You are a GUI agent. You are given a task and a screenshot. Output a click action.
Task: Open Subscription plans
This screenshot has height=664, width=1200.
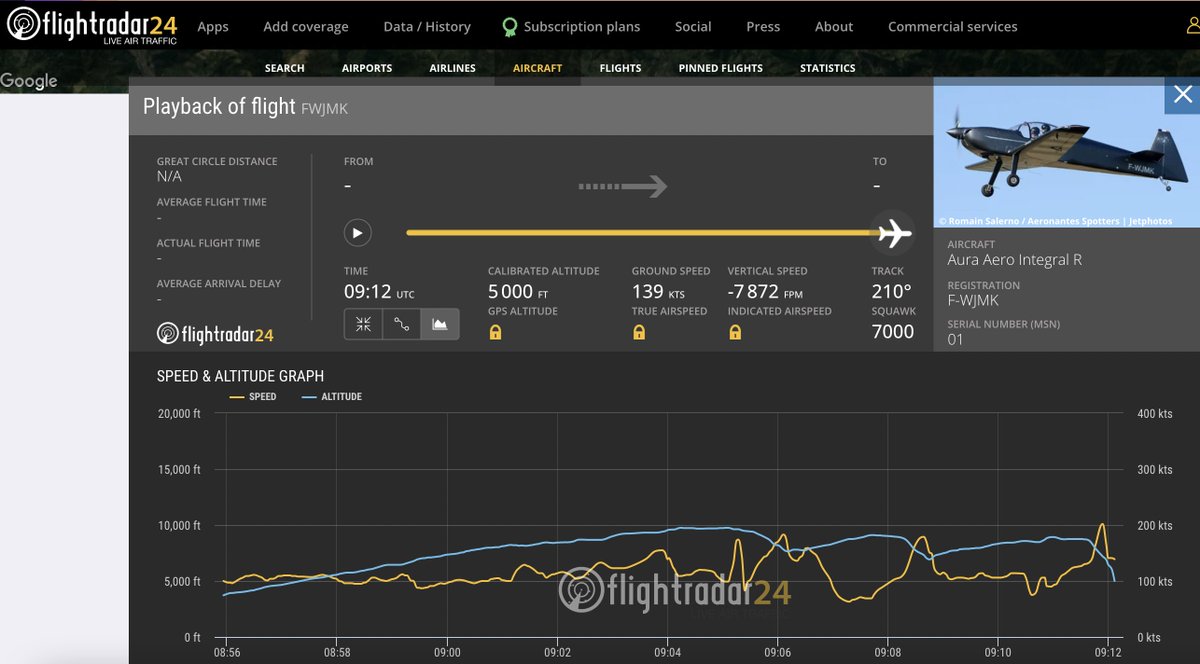point(582,27)
